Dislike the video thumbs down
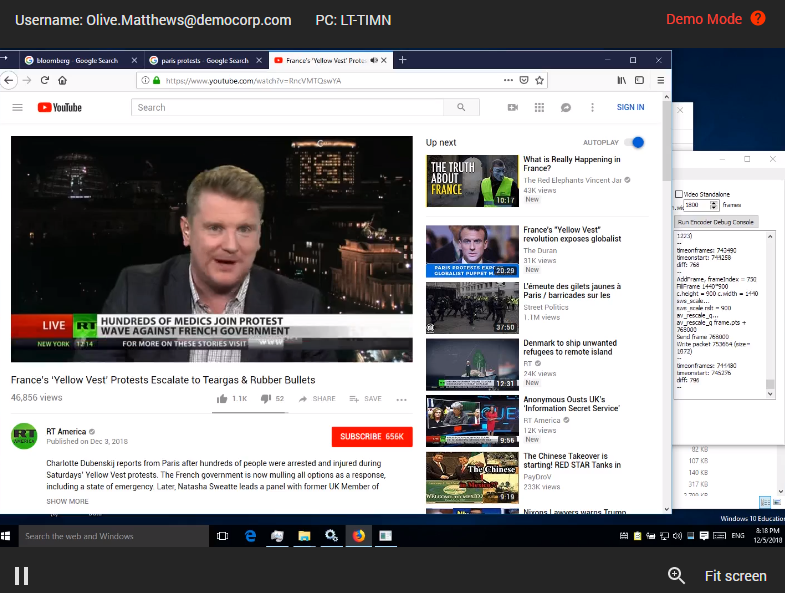Screen dimensions: 785x593 click(266, 399)
